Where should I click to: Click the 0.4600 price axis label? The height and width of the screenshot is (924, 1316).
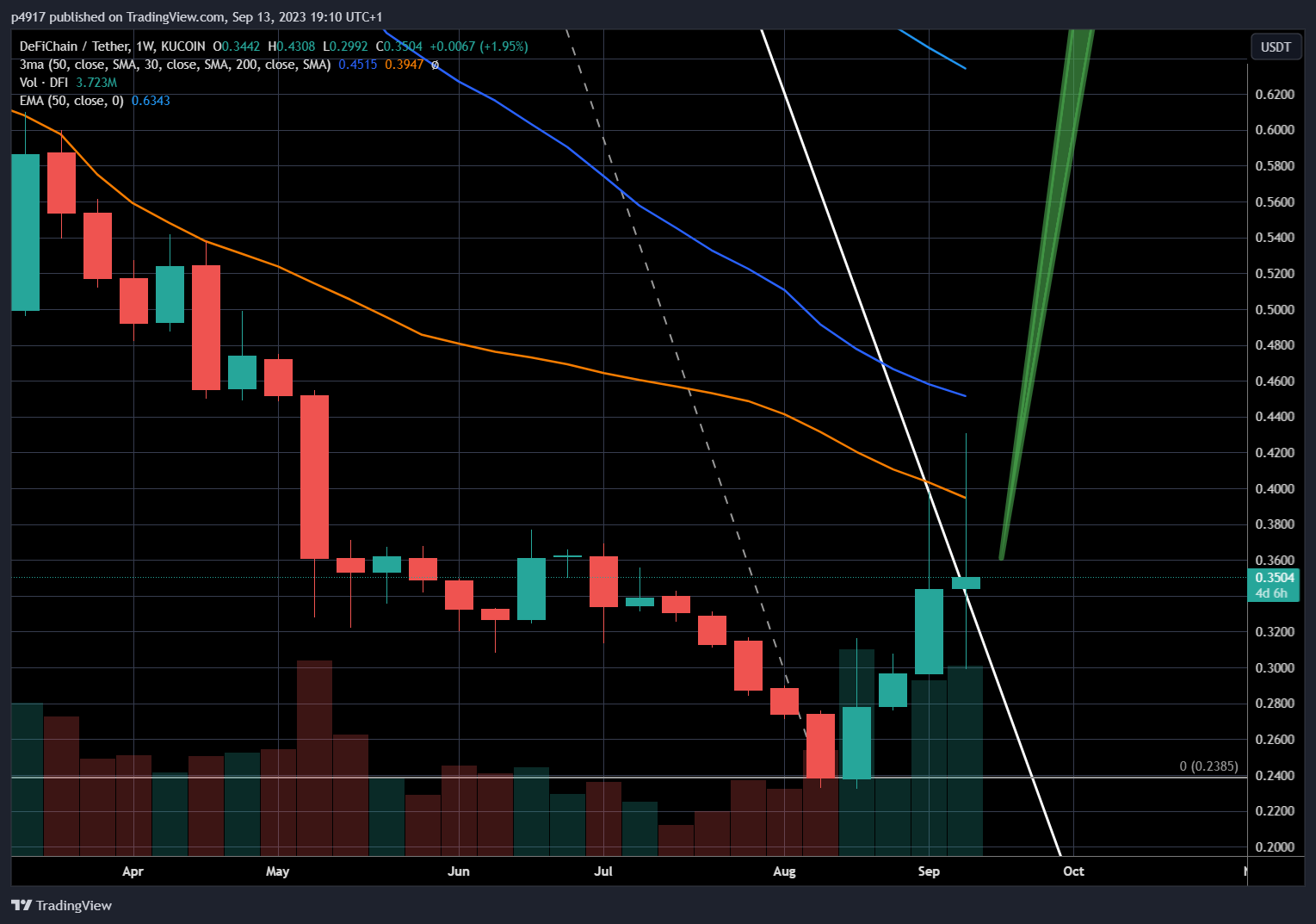pos(1275,381)
